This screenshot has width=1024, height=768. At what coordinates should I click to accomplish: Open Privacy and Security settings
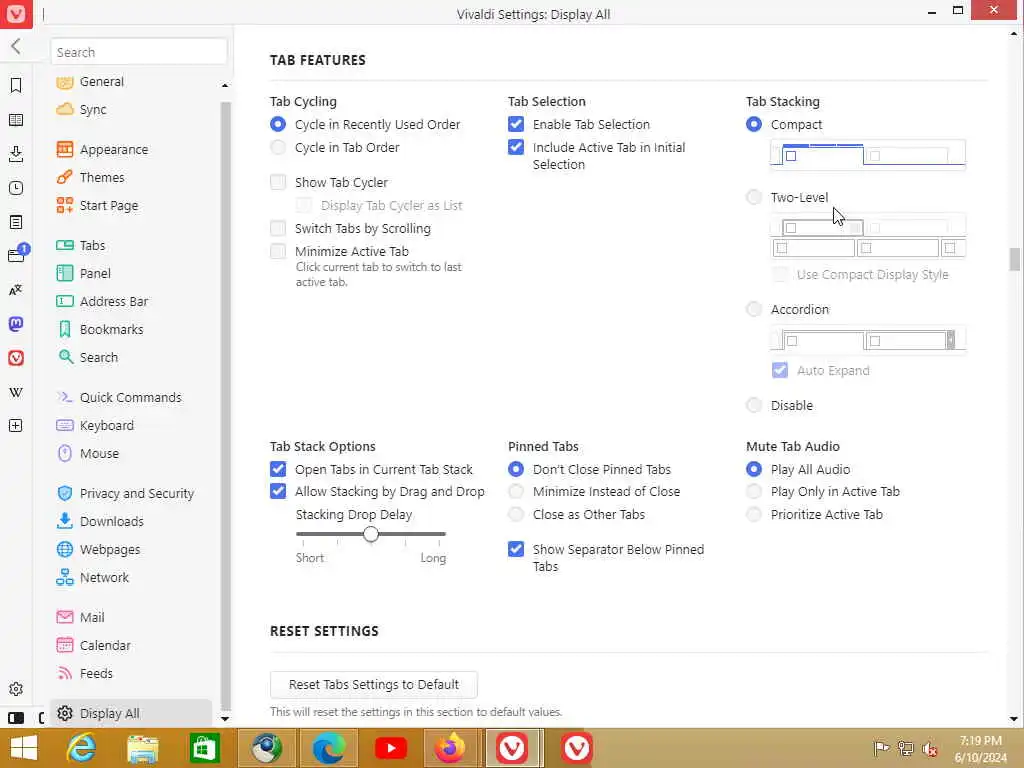coord(125,494)
